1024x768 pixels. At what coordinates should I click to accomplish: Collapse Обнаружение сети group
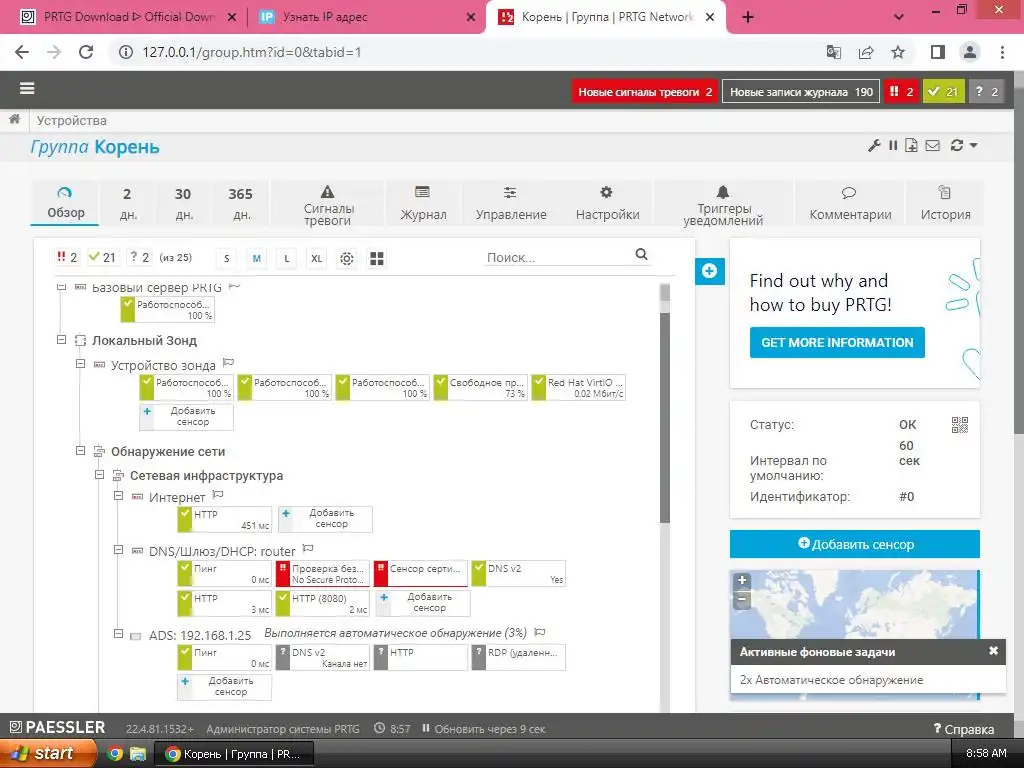[x=80, y=451]
